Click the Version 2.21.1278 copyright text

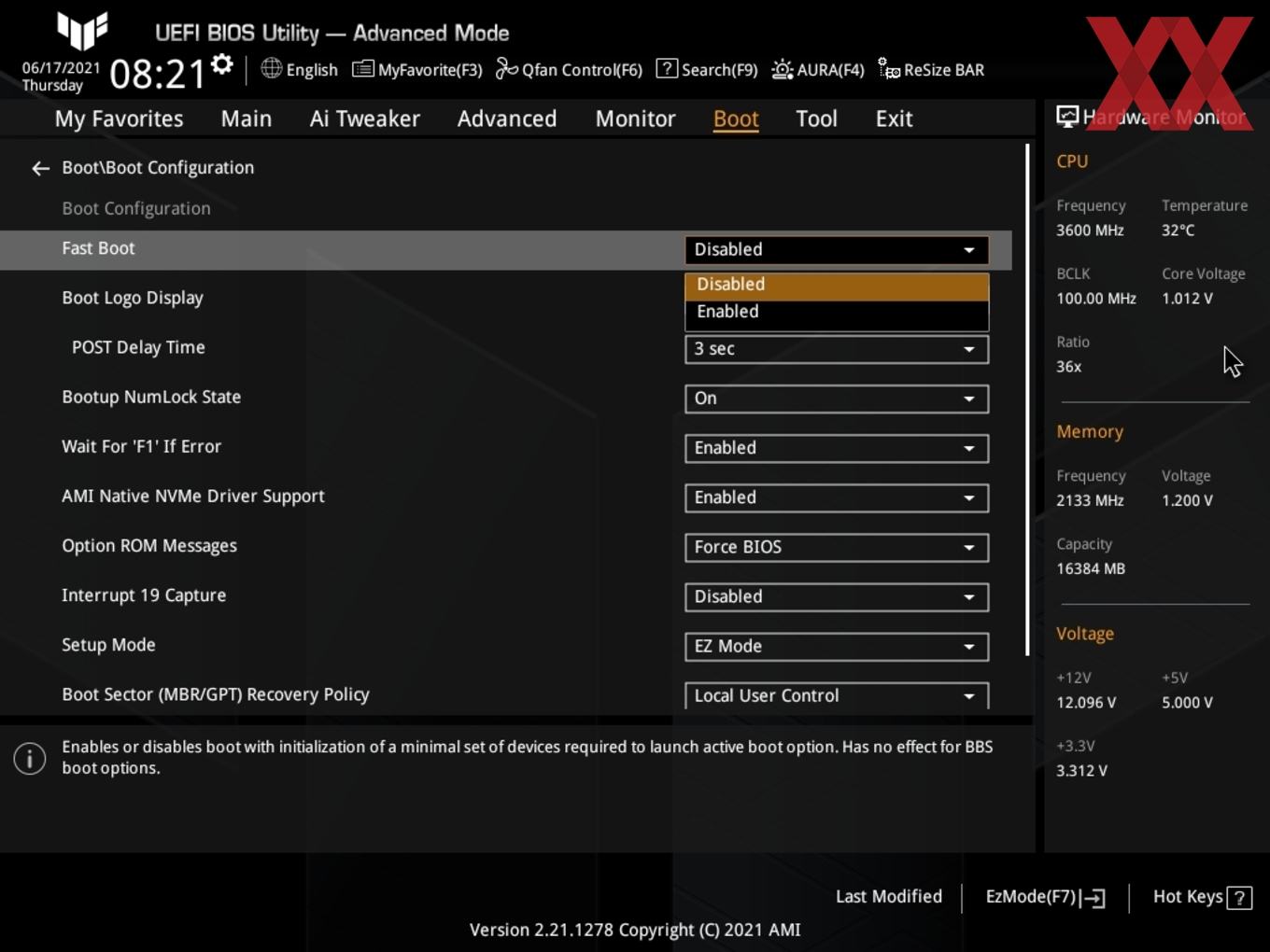(x=635, y=930)
